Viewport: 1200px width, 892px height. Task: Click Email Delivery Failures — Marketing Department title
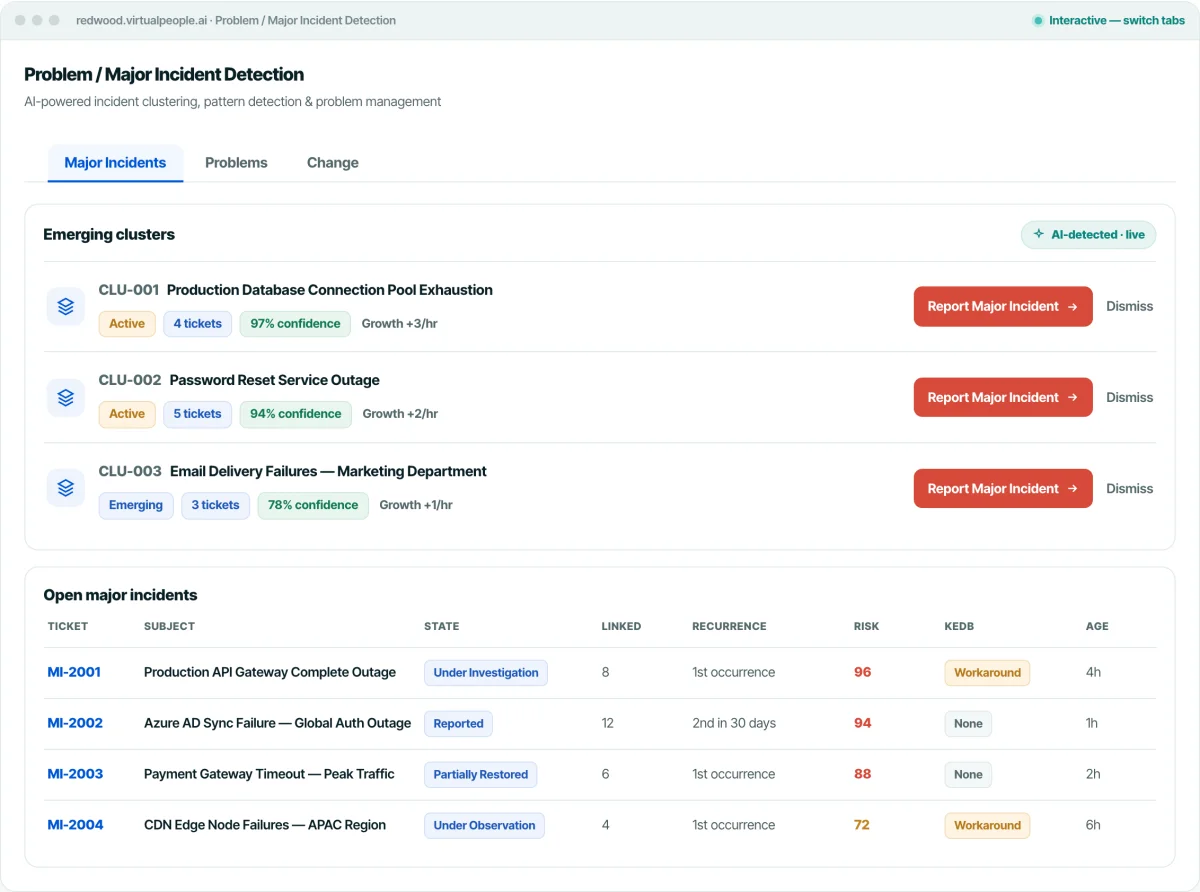[328, 471]
